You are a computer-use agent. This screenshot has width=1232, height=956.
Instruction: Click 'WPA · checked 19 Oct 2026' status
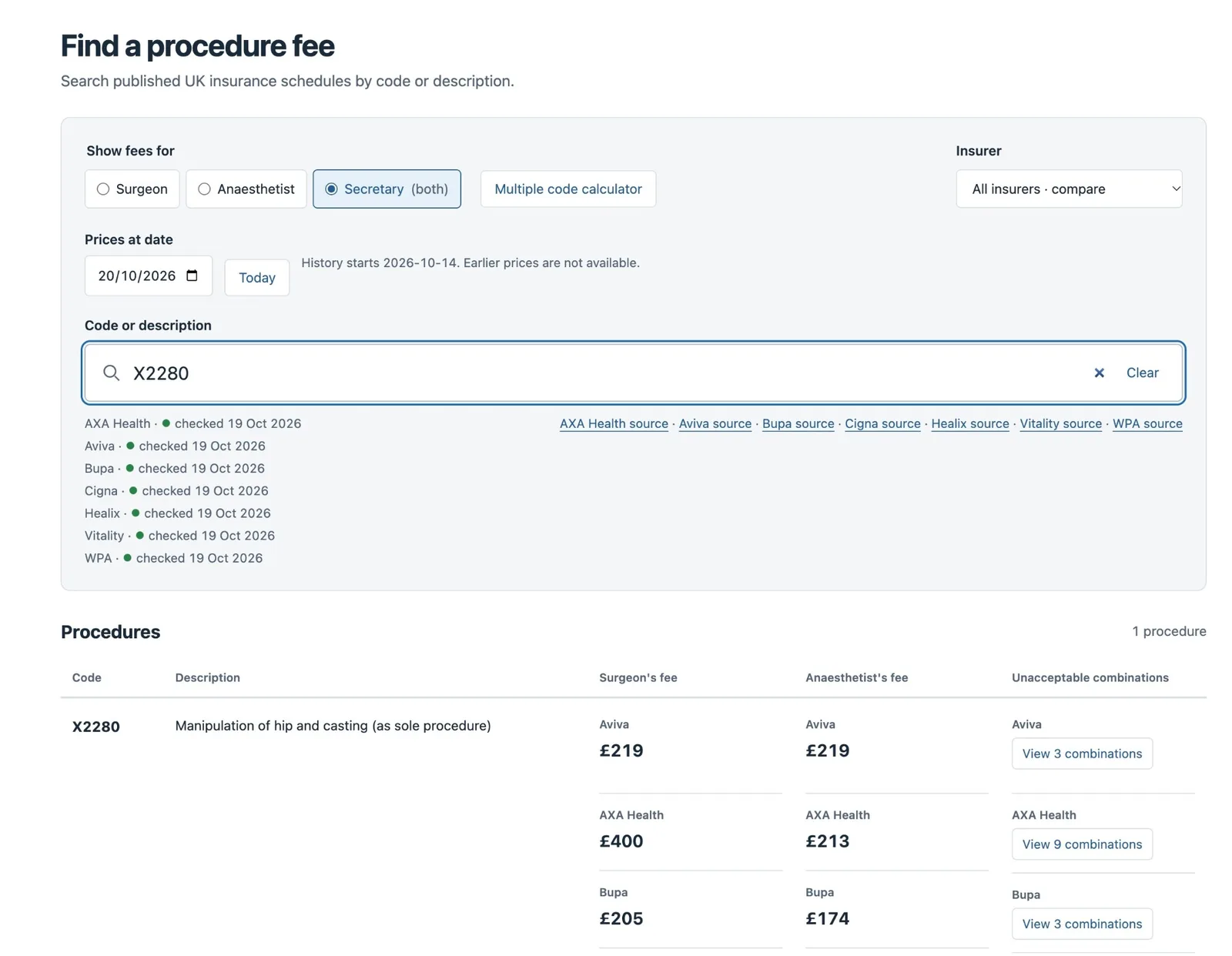coord(173,558)
